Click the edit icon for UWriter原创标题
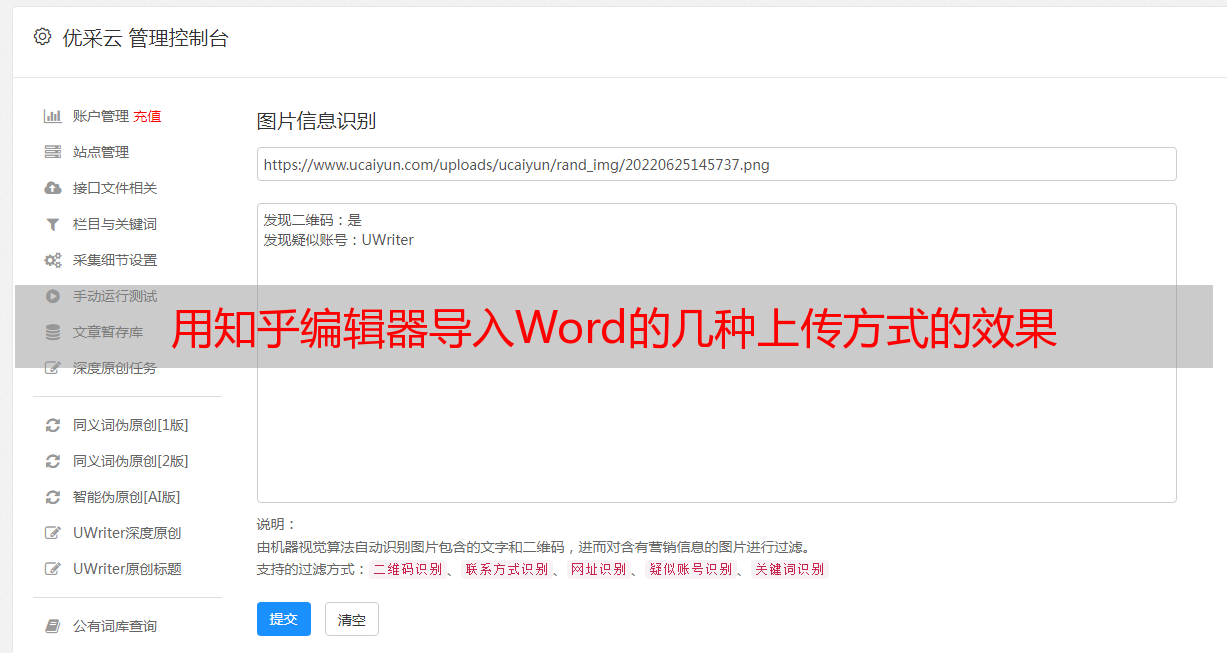 [53, 569]
